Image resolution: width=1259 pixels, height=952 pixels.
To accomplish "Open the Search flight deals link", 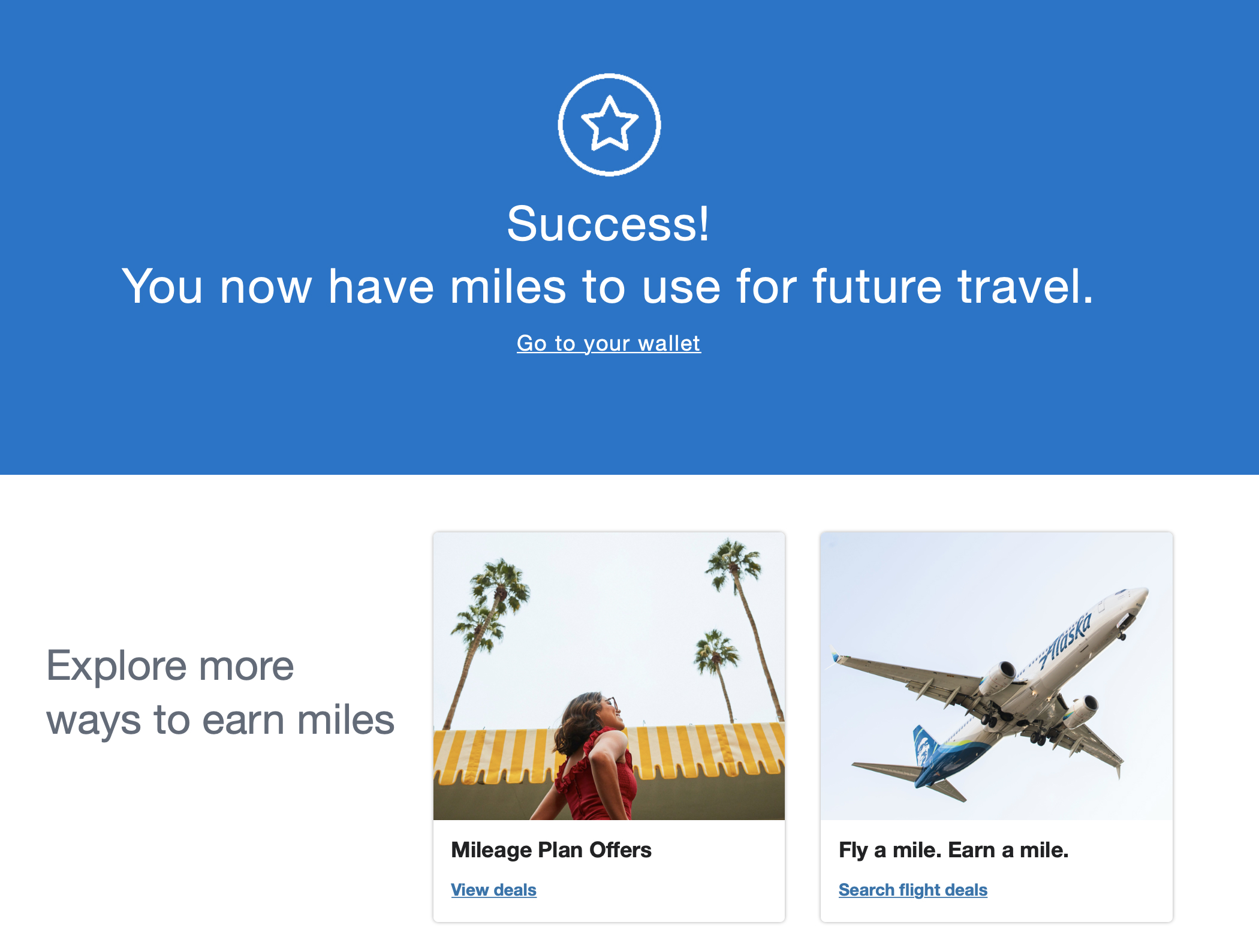I will click(x=912, y=890).
